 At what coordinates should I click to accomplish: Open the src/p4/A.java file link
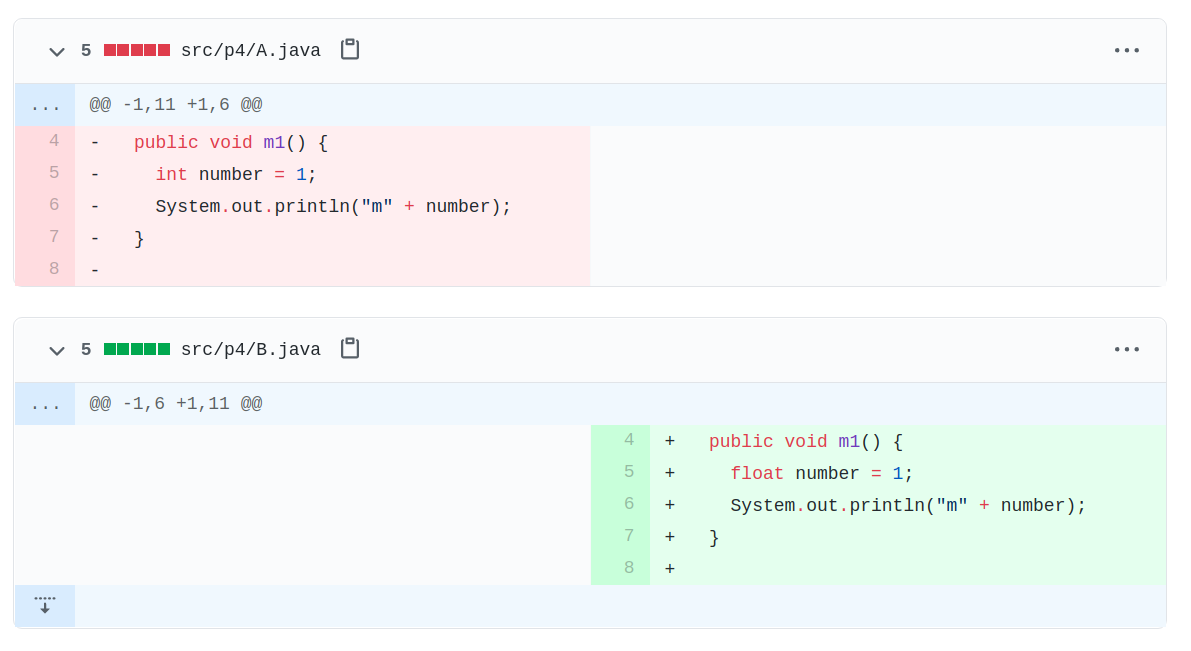(250, 51)
